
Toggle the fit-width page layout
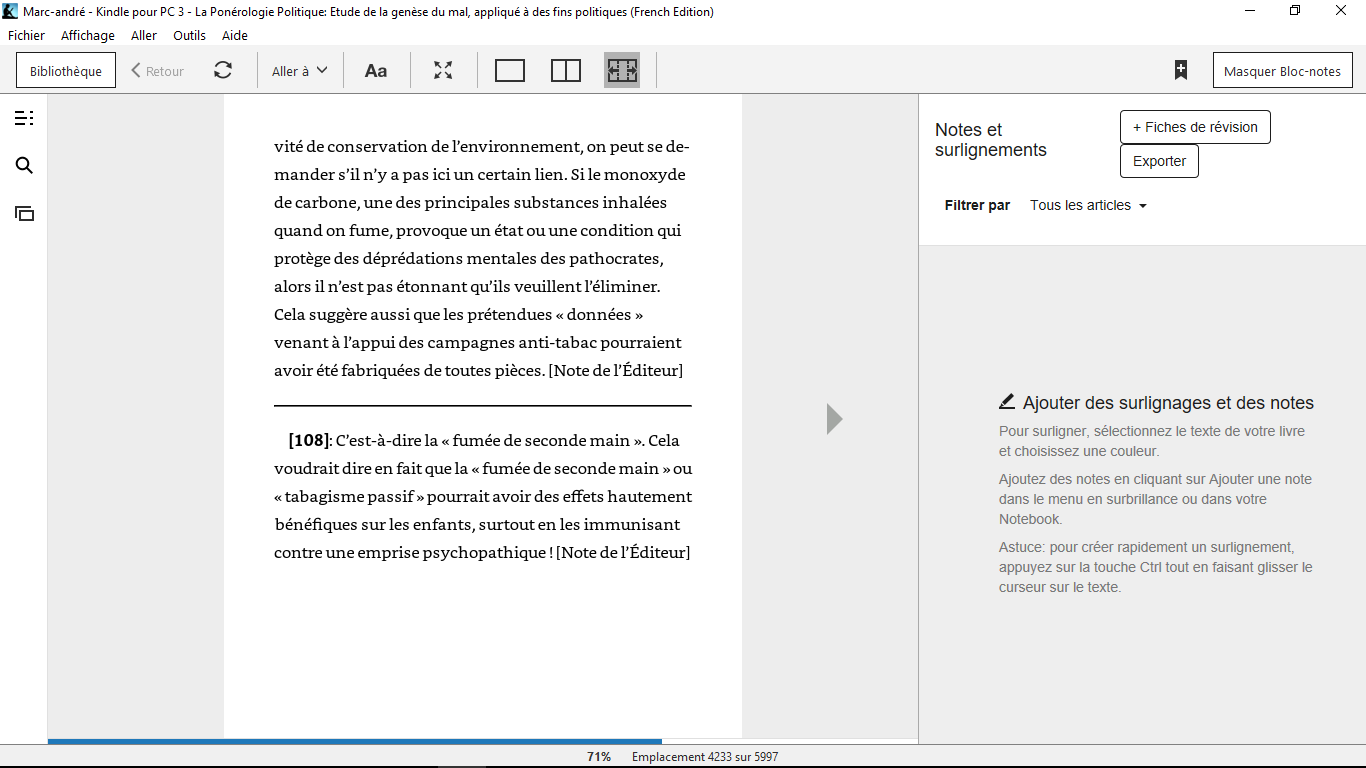pos(622,70)
